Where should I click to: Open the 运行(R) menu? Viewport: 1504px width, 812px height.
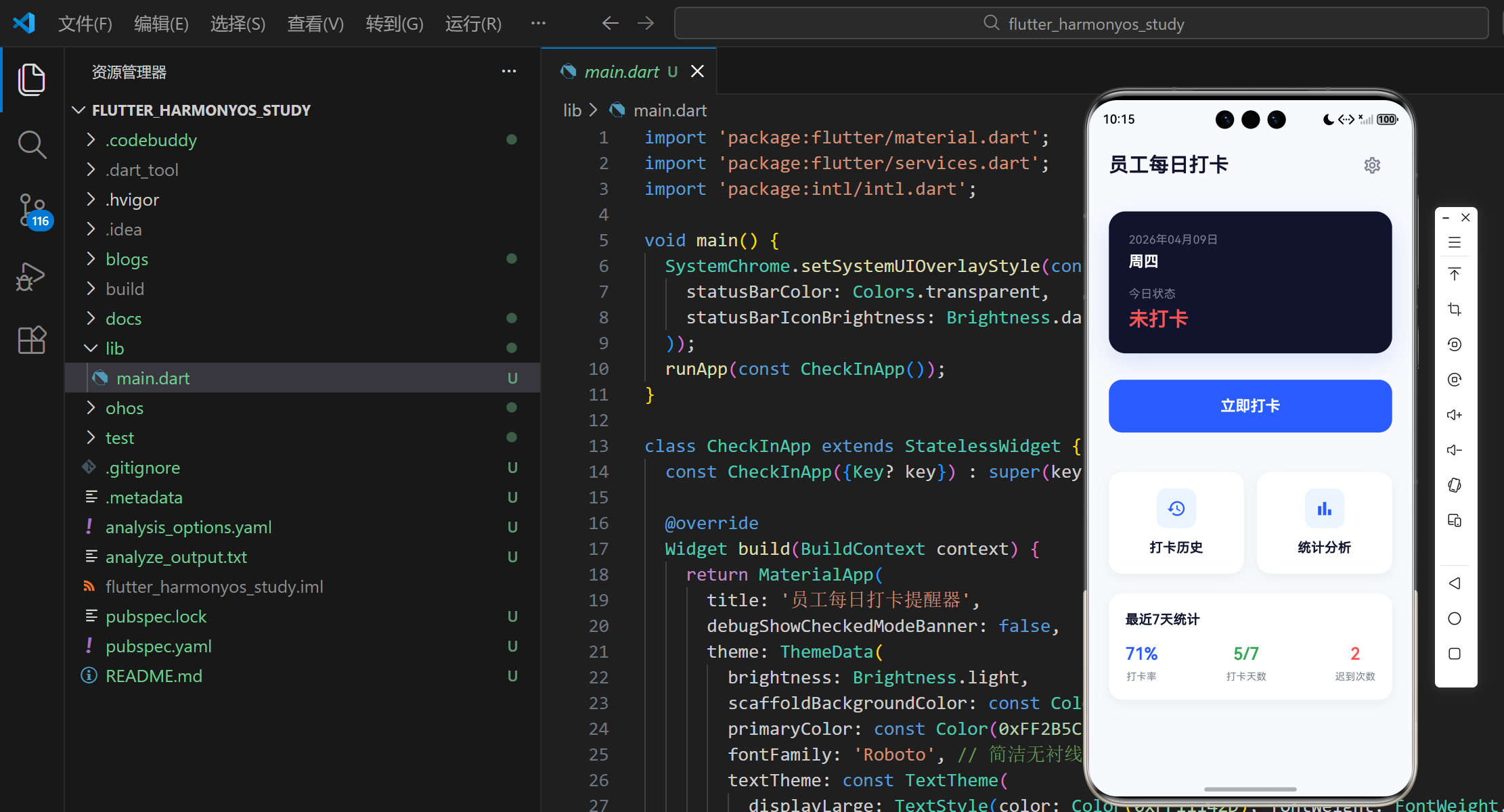tap(473, 24)
